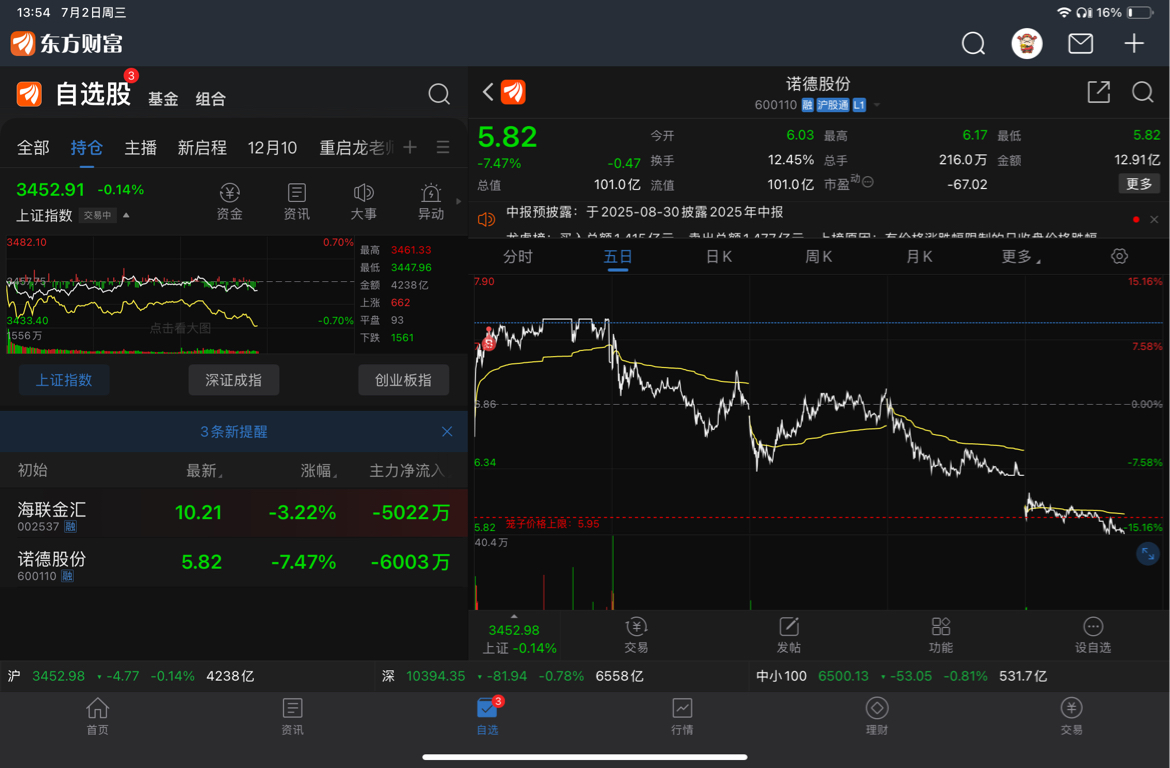Open the mail messages icon

(1080, 43)
